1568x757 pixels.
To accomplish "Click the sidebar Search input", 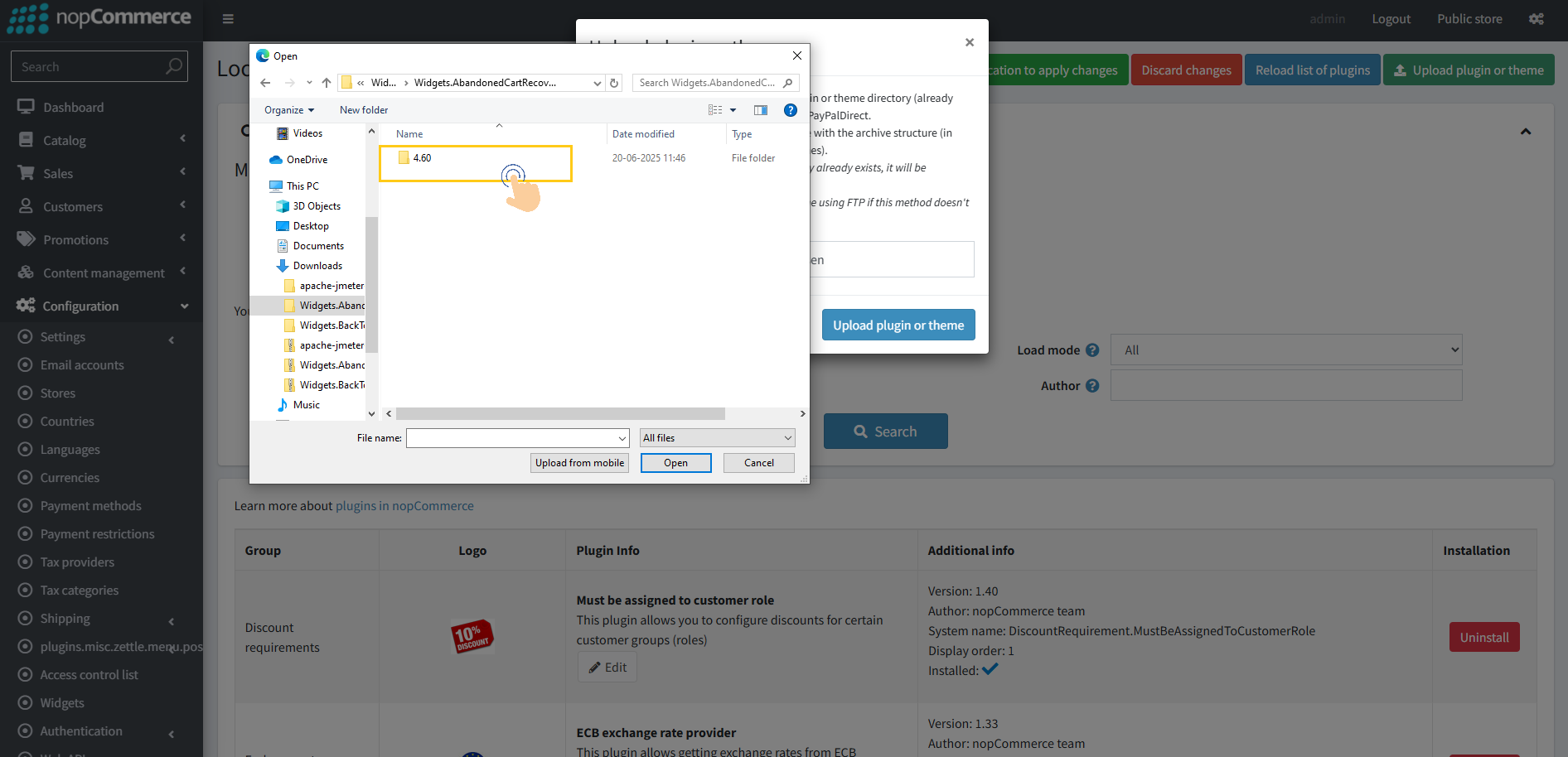I will point(89,66).
